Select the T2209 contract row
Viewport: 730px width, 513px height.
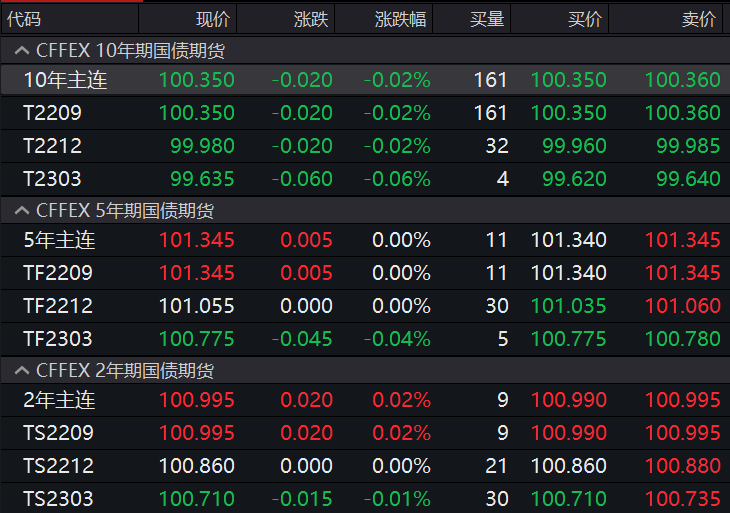tap(52, 113)
